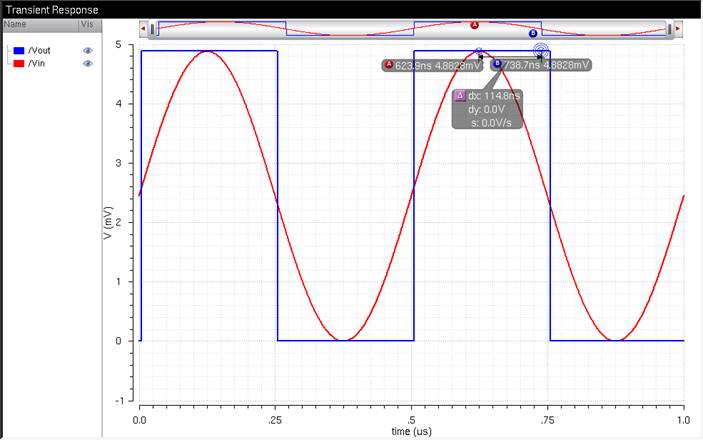
Task: Click the 5 tick label on voltage axis
Action: click(x=118, y=44)
